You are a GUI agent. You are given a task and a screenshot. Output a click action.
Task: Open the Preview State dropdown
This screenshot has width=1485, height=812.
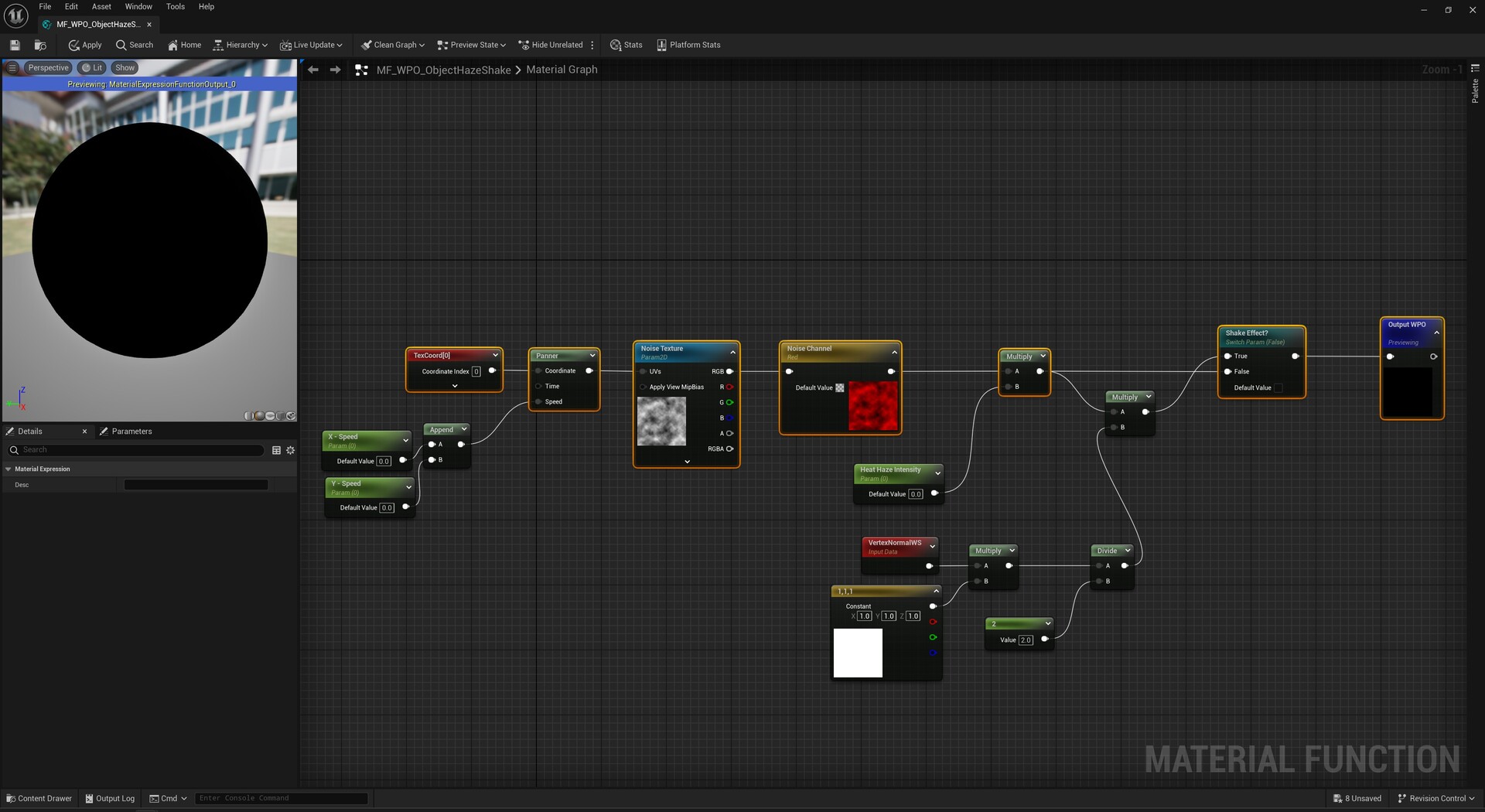(471, 45)
